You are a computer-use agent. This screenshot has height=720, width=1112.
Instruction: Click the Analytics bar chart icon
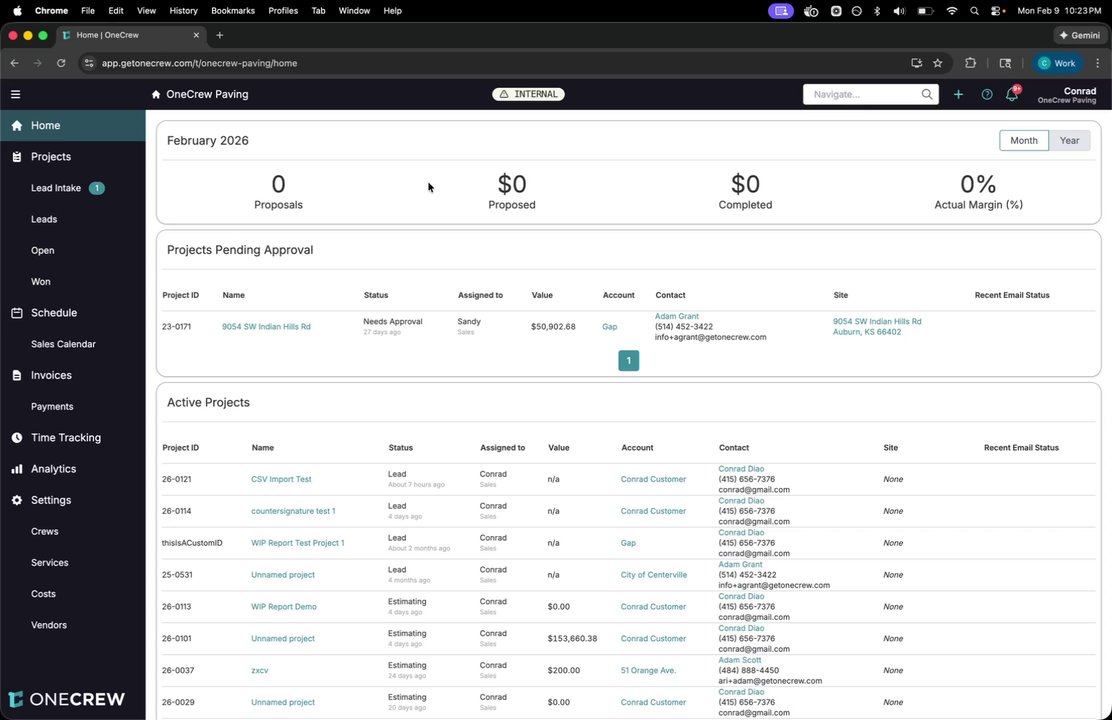[x=17, y=469]
